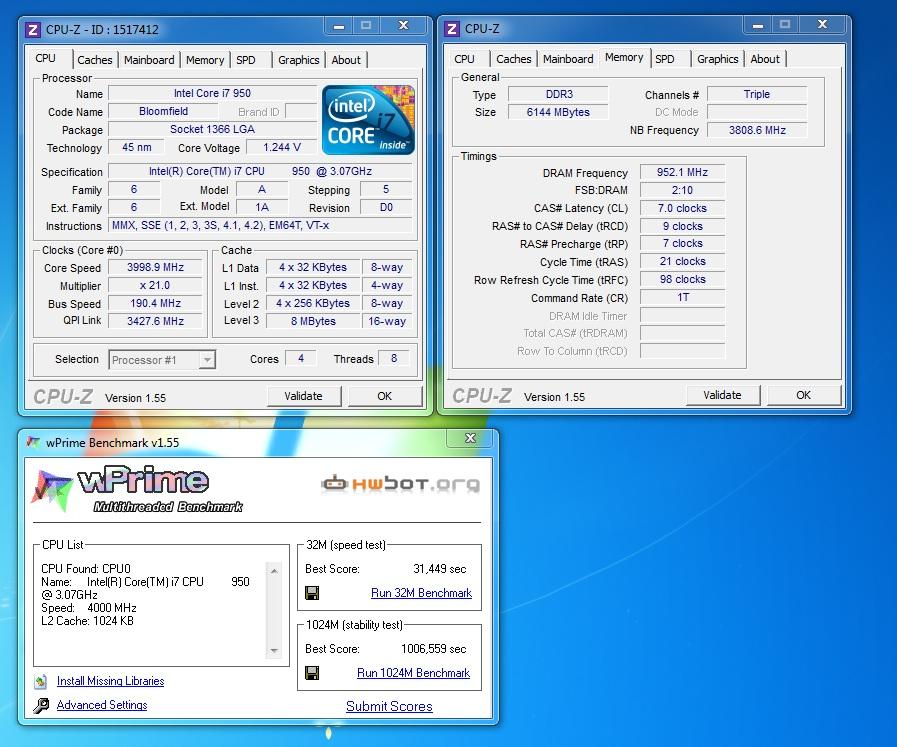Viewport: 897px width, 747px height.
Task: Click the Threads value 8
Action: click(394, 359)
